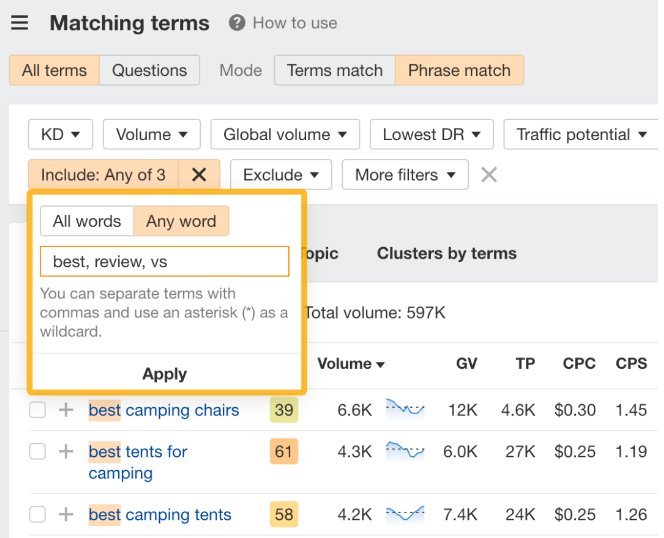The image size is (664, 538).
Task: Check the best tents for camping checkbox
Action: coord(37,452)
